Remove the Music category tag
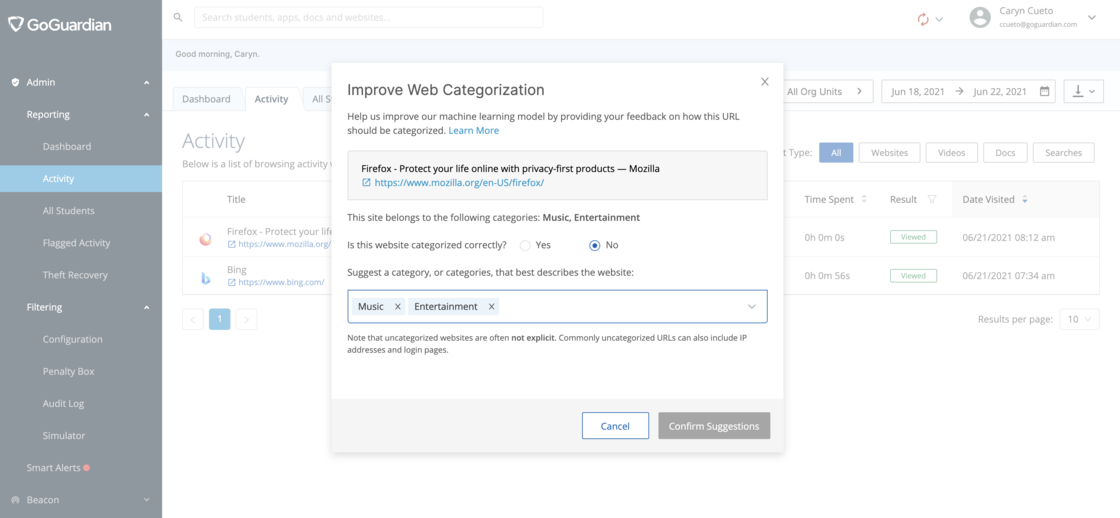The height and width of the screenshot is (518, 1120). coord(398,307)
